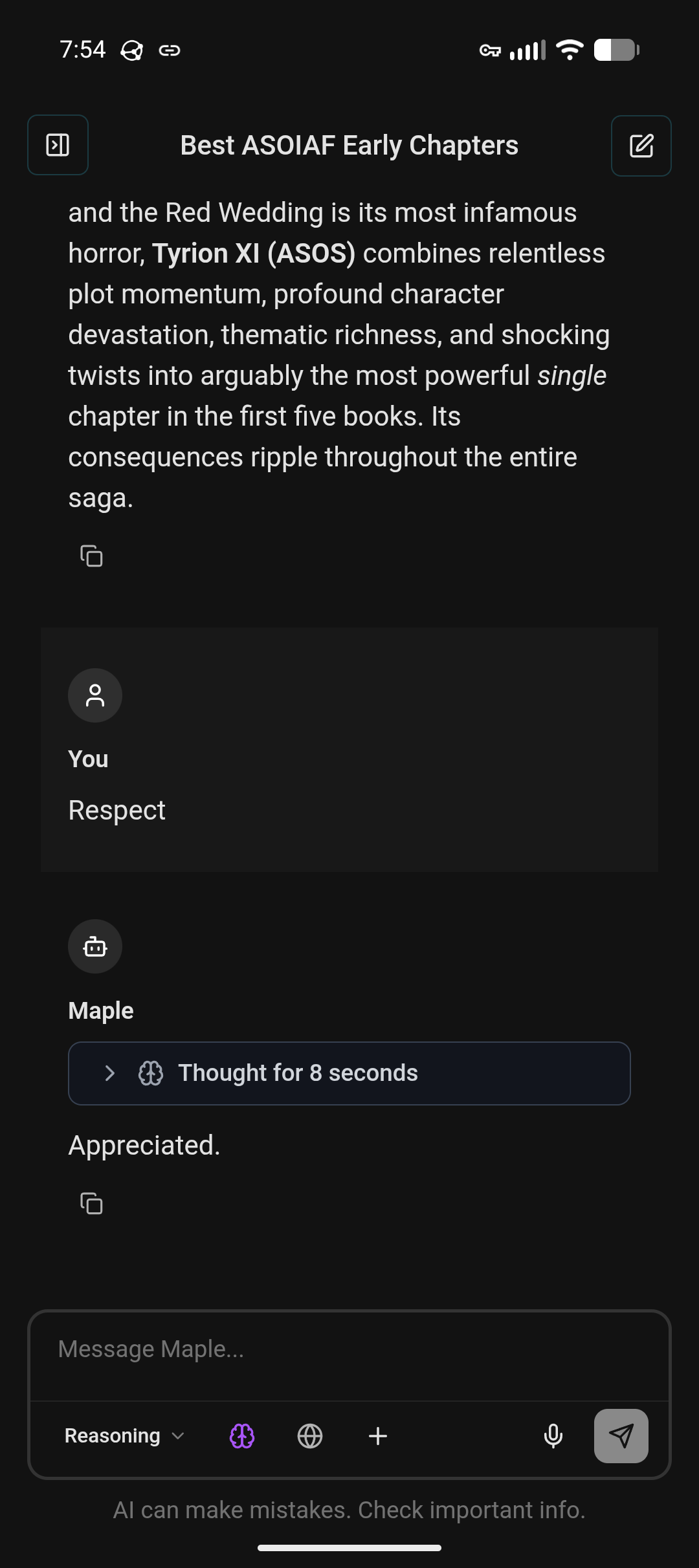Click the chevron beside the thought summary
Viewport: 699px width, 1568px height.
110,1073
